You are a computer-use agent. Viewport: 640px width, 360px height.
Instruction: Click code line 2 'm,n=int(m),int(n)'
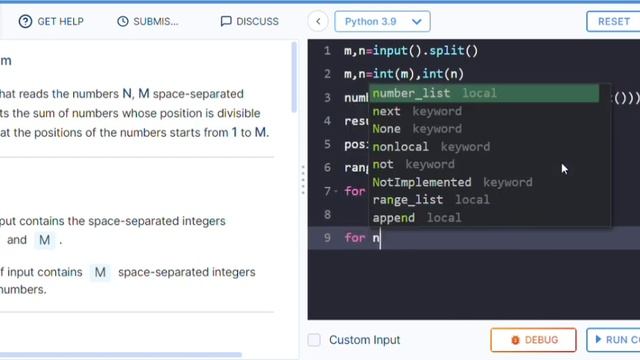click(404, 74)
